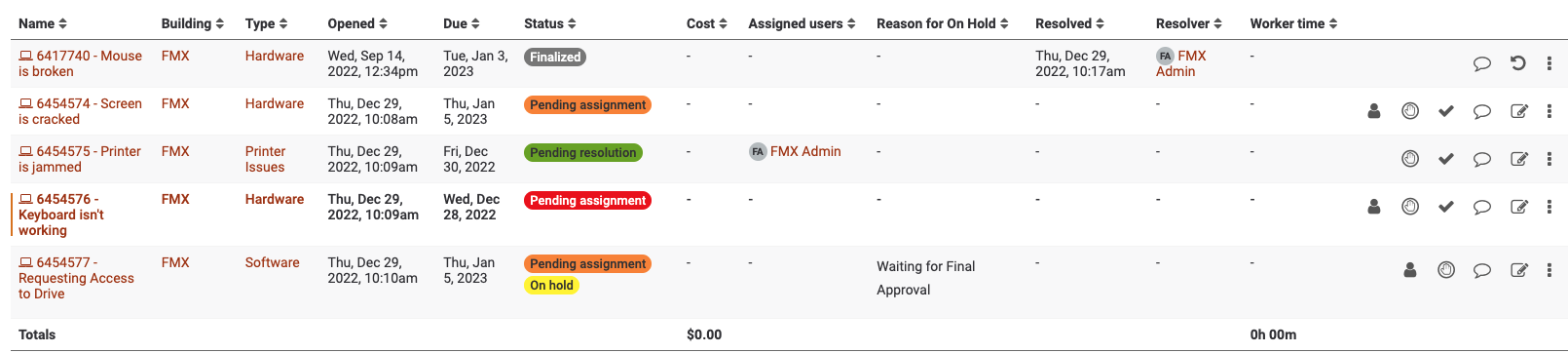
Task: Sort by Worker time column
Action: click(x=1293, y=23)
